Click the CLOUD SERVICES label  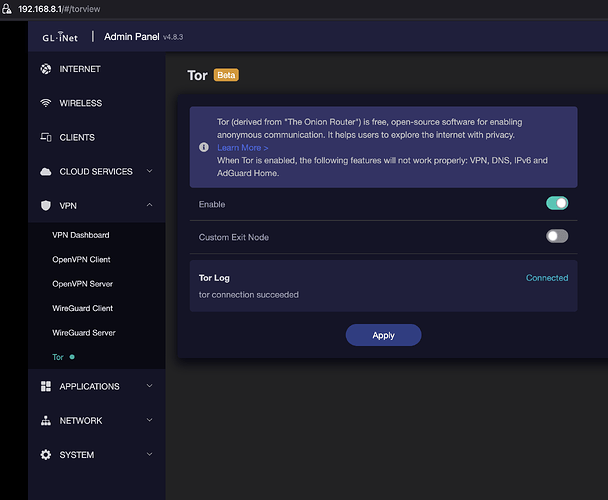[x=96, y=171]
